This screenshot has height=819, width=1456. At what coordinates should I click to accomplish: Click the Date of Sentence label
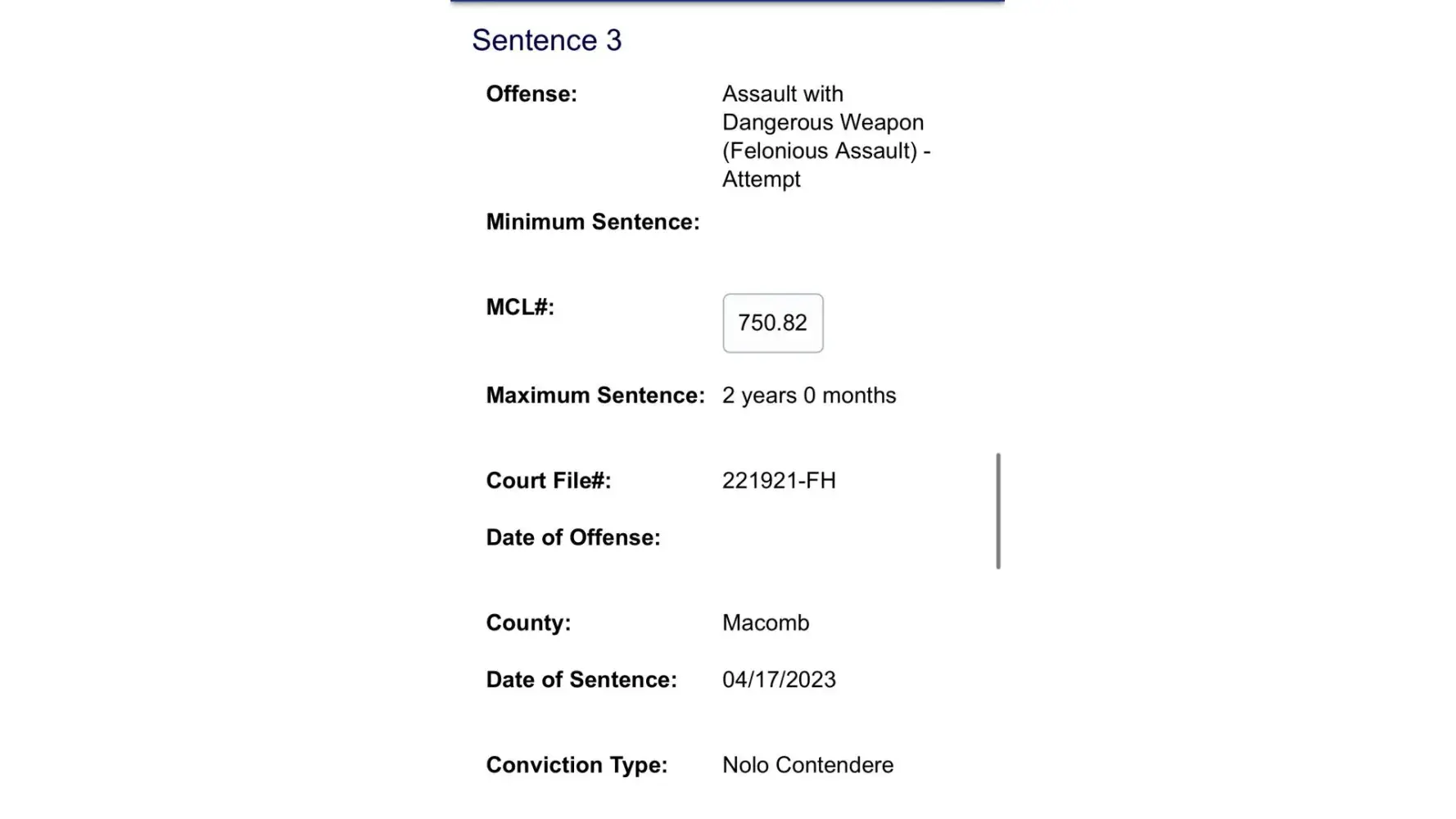[581, 680]
